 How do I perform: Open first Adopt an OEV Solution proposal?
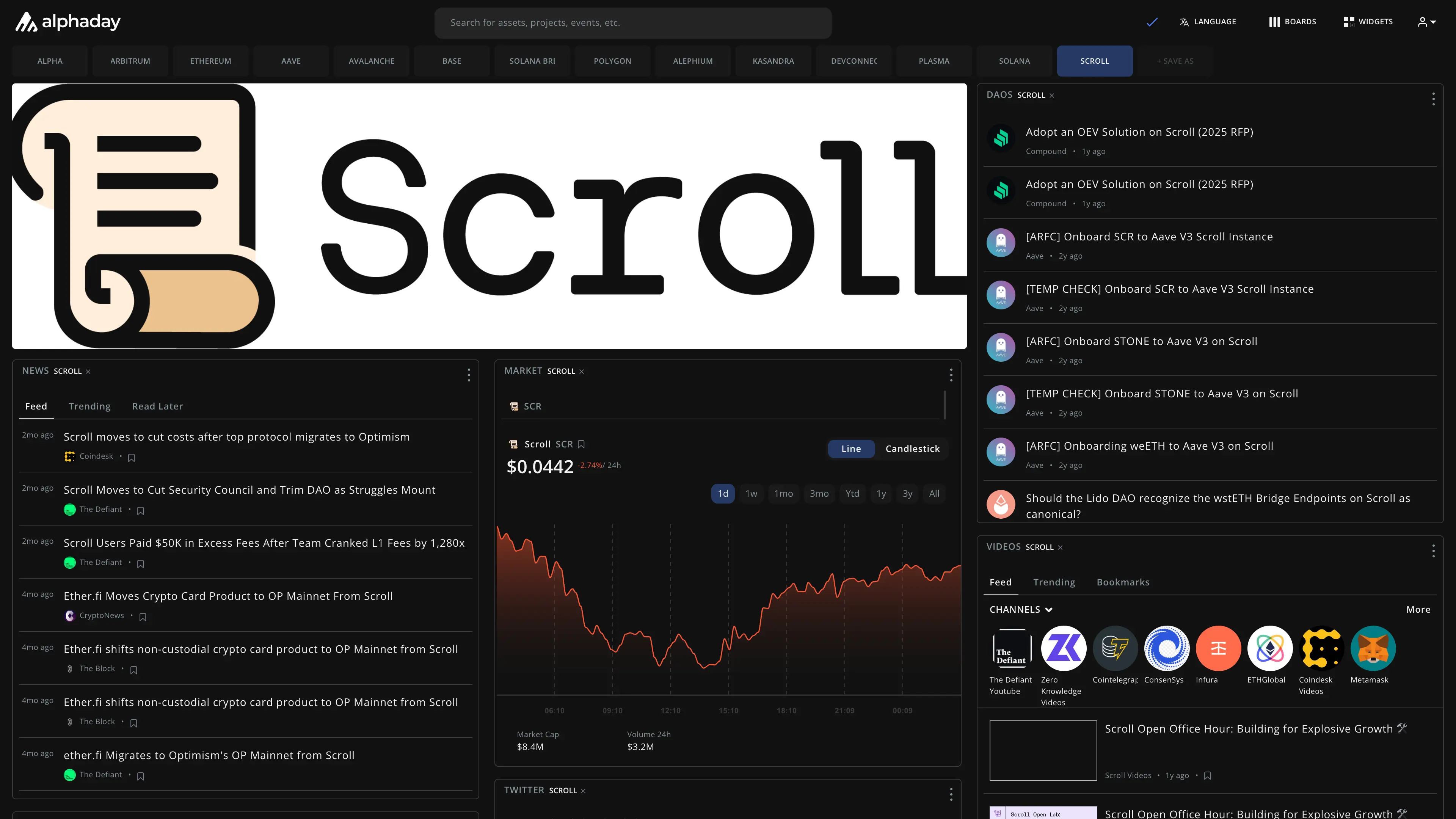click(1210, 140)
